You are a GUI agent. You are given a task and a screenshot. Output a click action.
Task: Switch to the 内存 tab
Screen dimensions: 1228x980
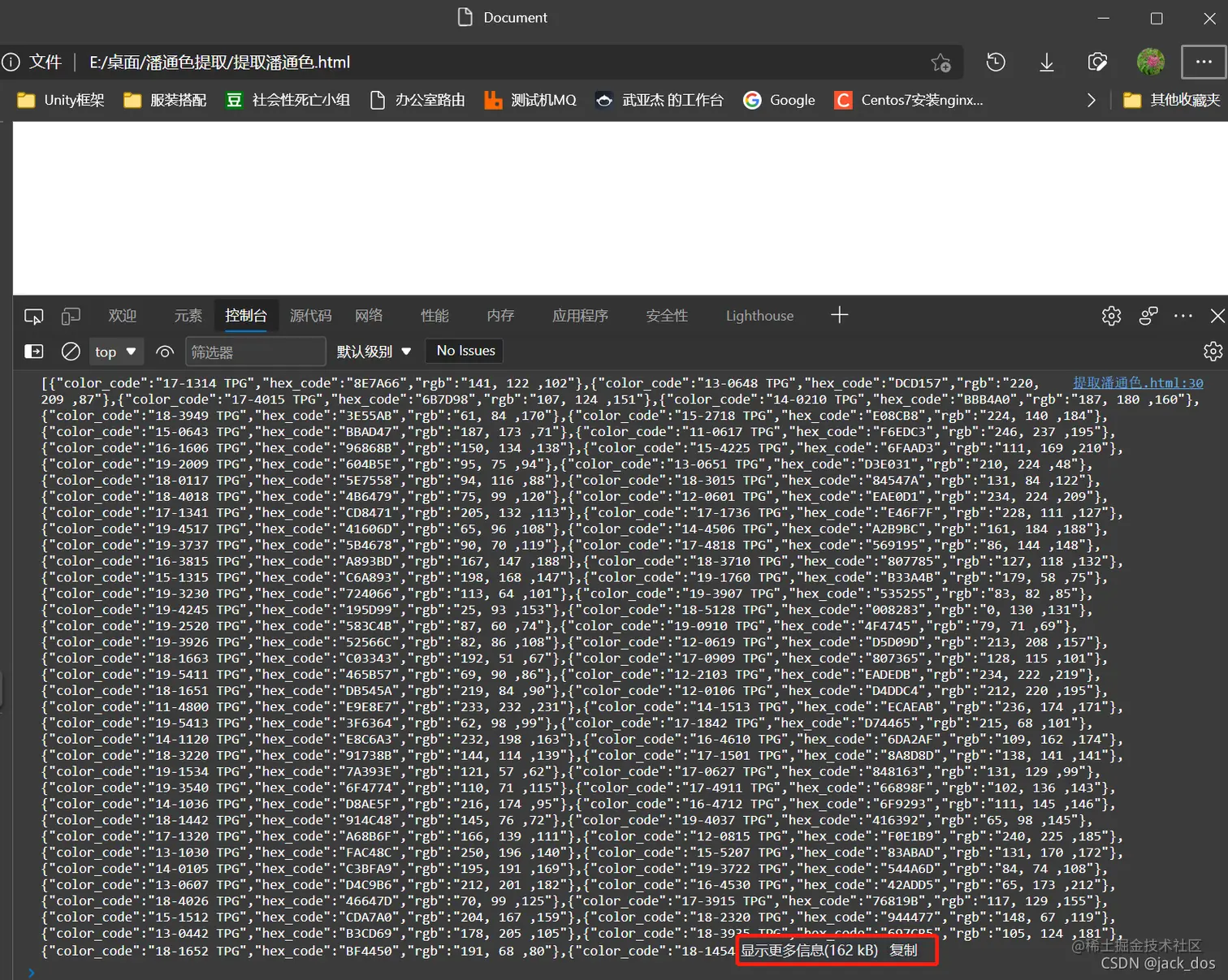tap(500, 316)
